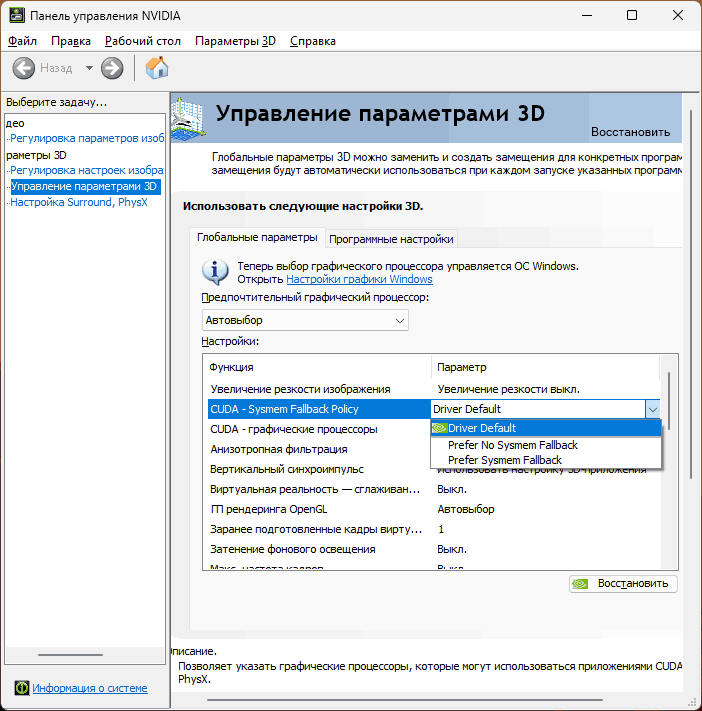
Task: Click the task tree horizontal scrollbar
Action: click(70, 655)
